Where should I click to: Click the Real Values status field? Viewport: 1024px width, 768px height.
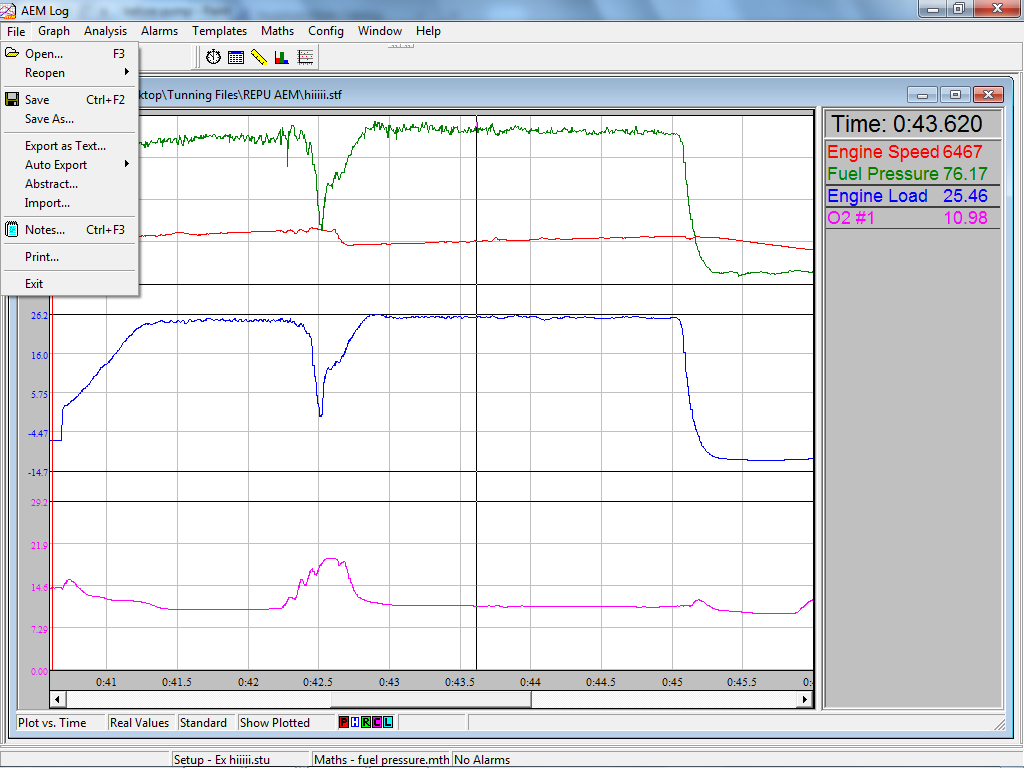point(141,722)
